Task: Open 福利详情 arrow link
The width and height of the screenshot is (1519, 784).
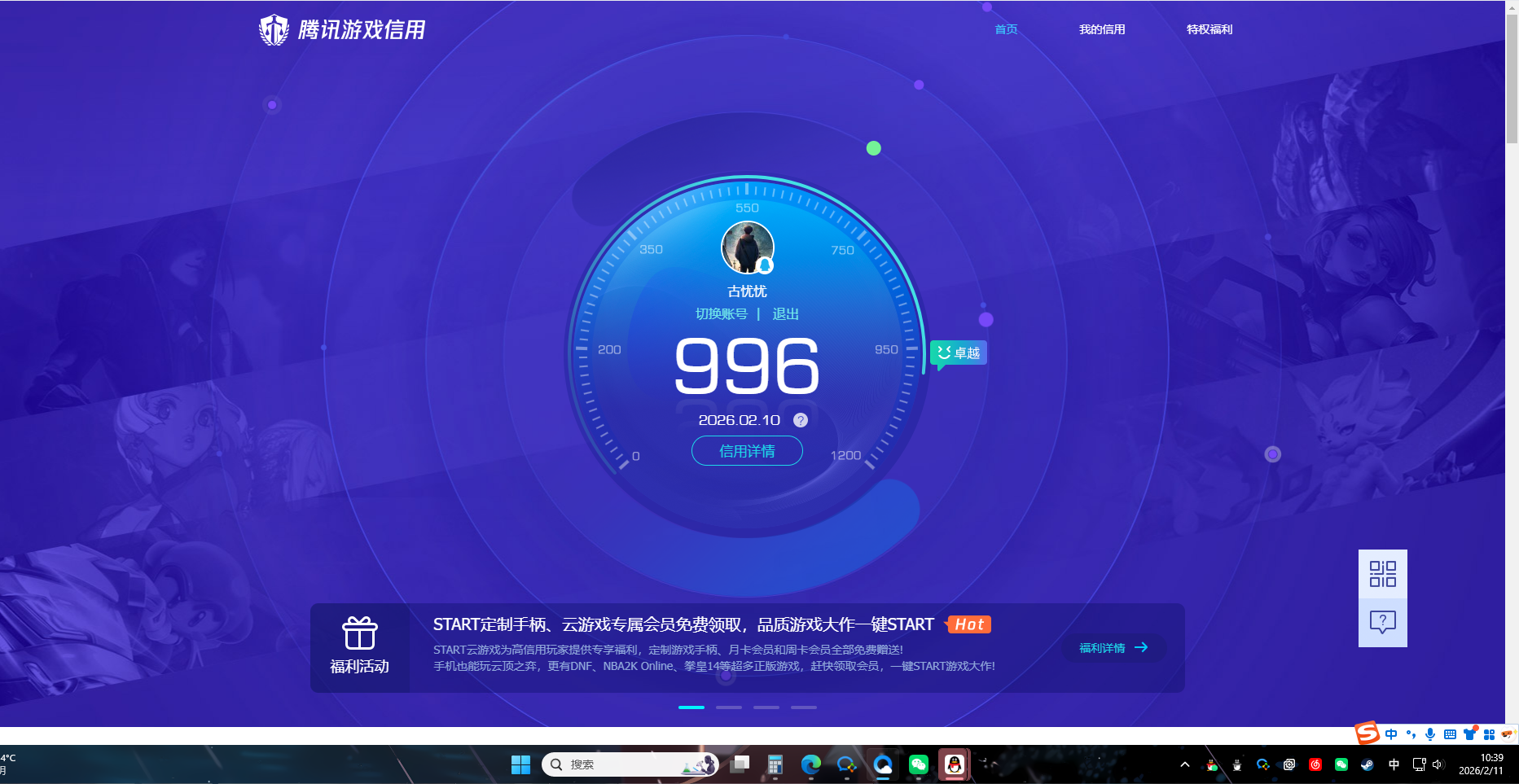Action: coord(1113,648)
